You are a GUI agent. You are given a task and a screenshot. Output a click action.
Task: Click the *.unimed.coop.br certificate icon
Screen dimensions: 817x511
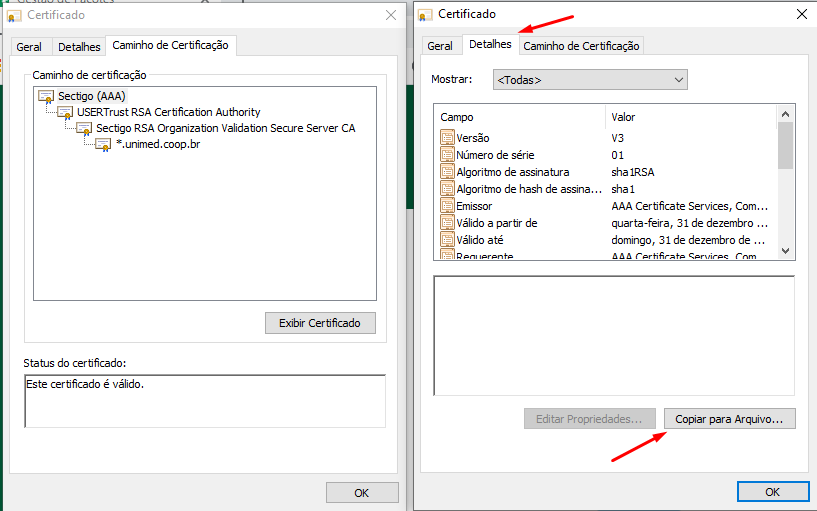click(x=103, y=145)
